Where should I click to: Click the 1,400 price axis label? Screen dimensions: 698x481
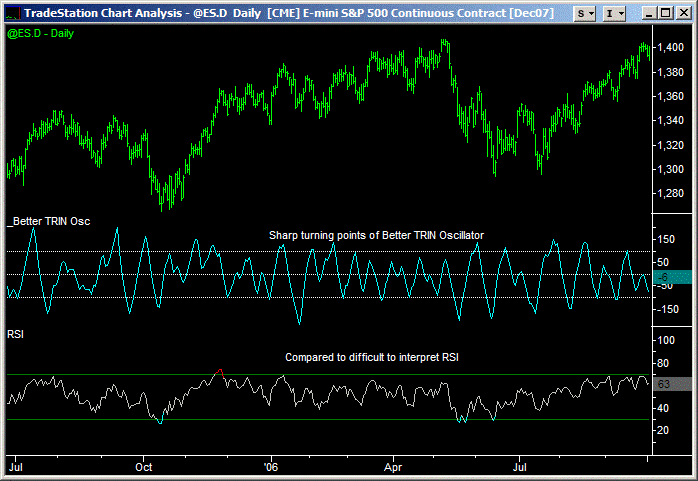[x=670, y=48]
